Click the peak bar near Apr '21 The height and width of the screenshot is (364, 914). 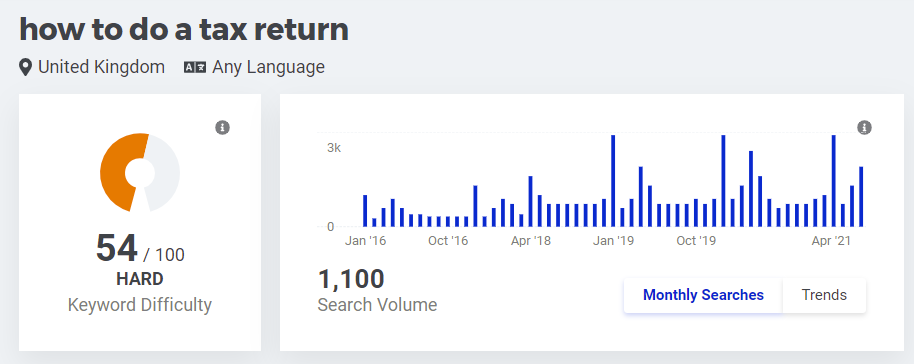tap(834, 181)
